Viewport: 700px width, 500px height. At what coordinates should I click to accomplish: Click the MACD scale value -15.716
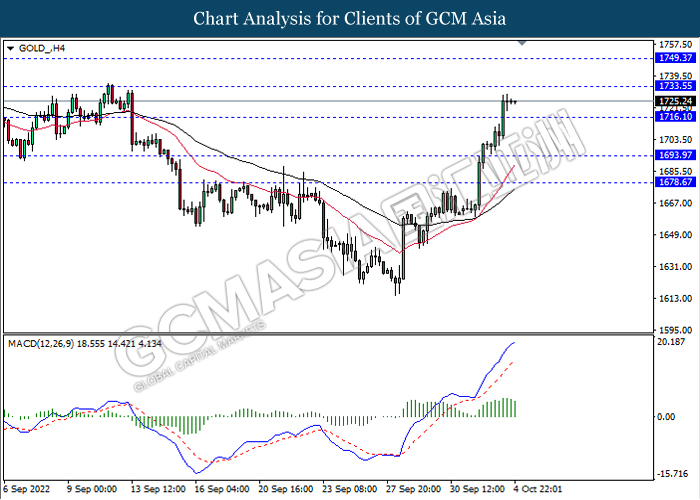point(673,474)
